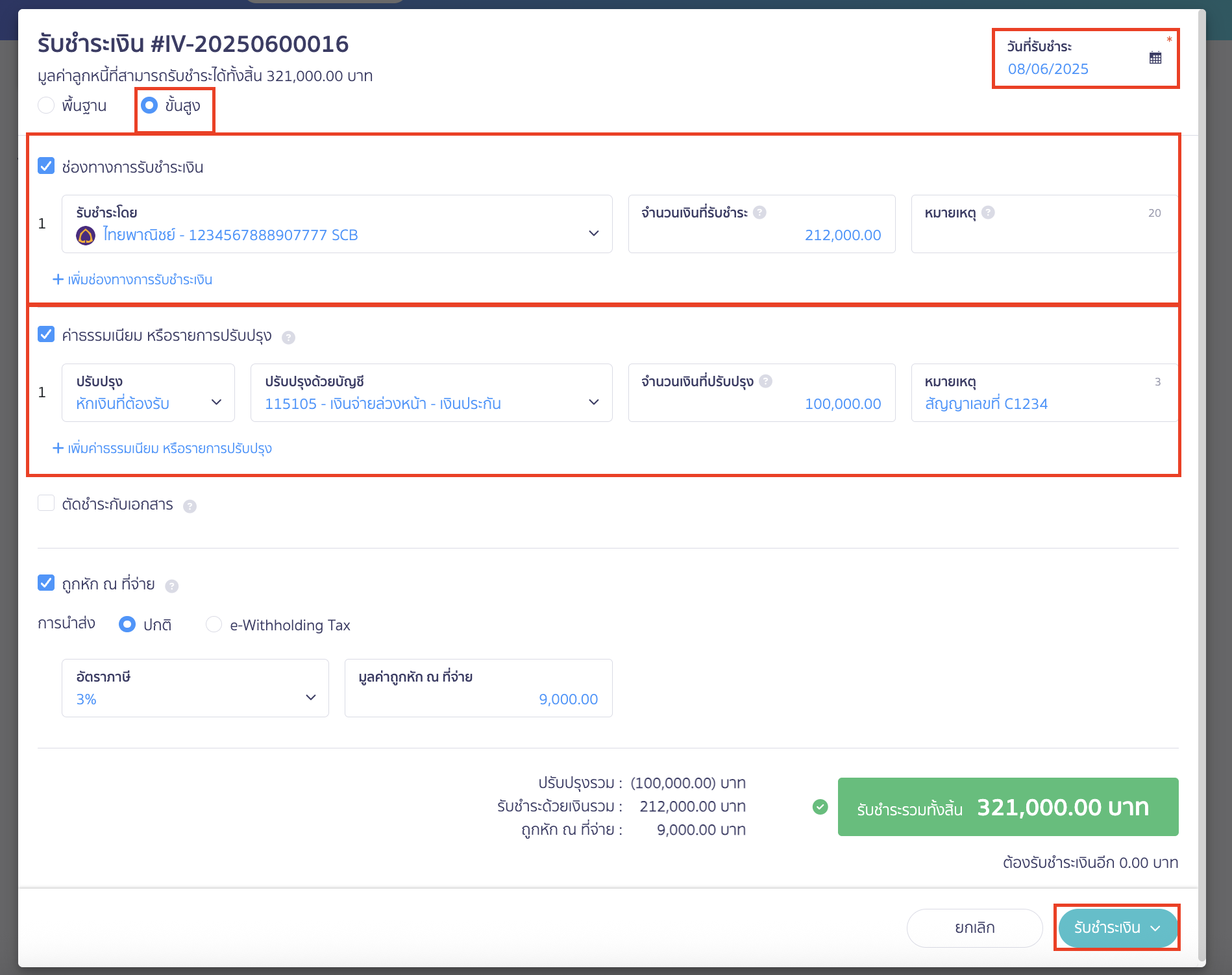
Task: Enable the ตัดชำระกับเอกสาร checkbox
Action: tap(46, 503)
